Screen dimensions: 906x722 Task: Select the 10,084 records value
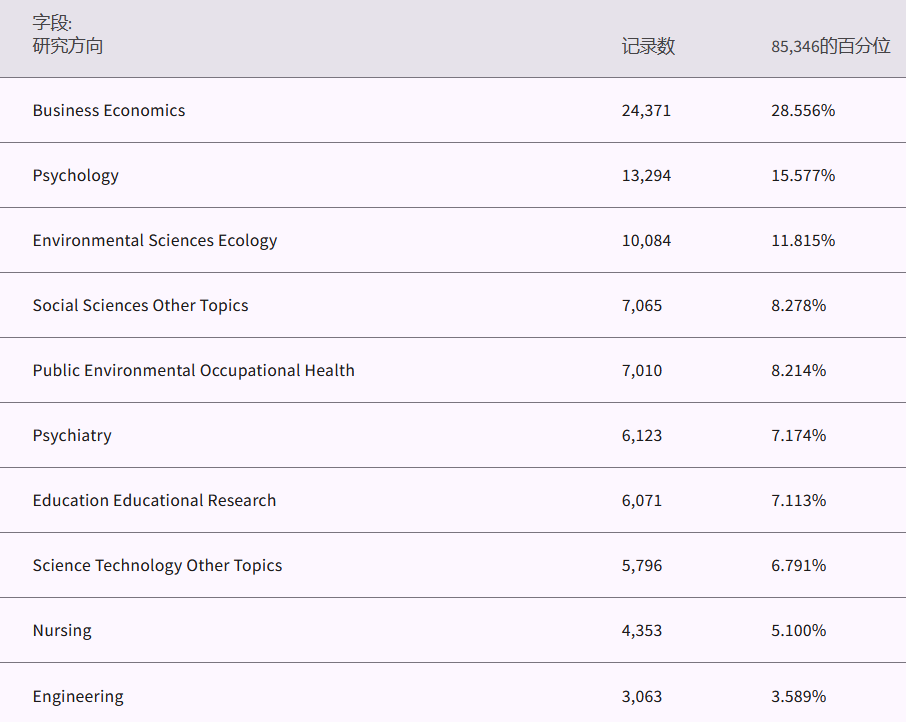click(646, 240)
